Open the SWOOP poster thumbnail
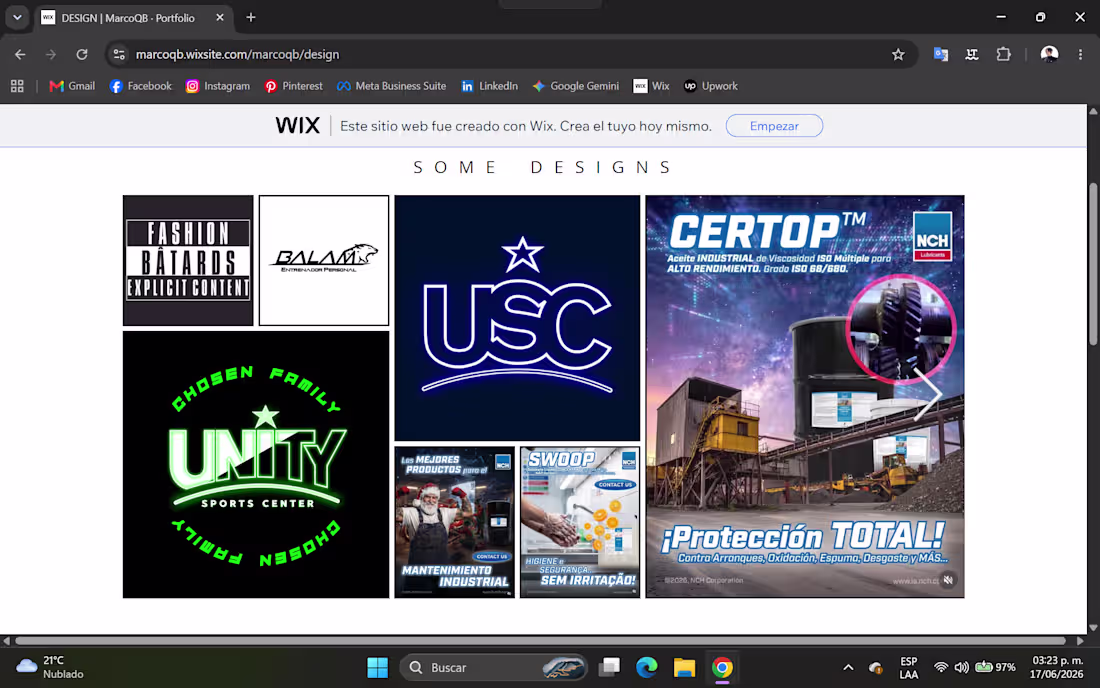This screenshot has width=1100, height=688. click(x=579, y=522)
